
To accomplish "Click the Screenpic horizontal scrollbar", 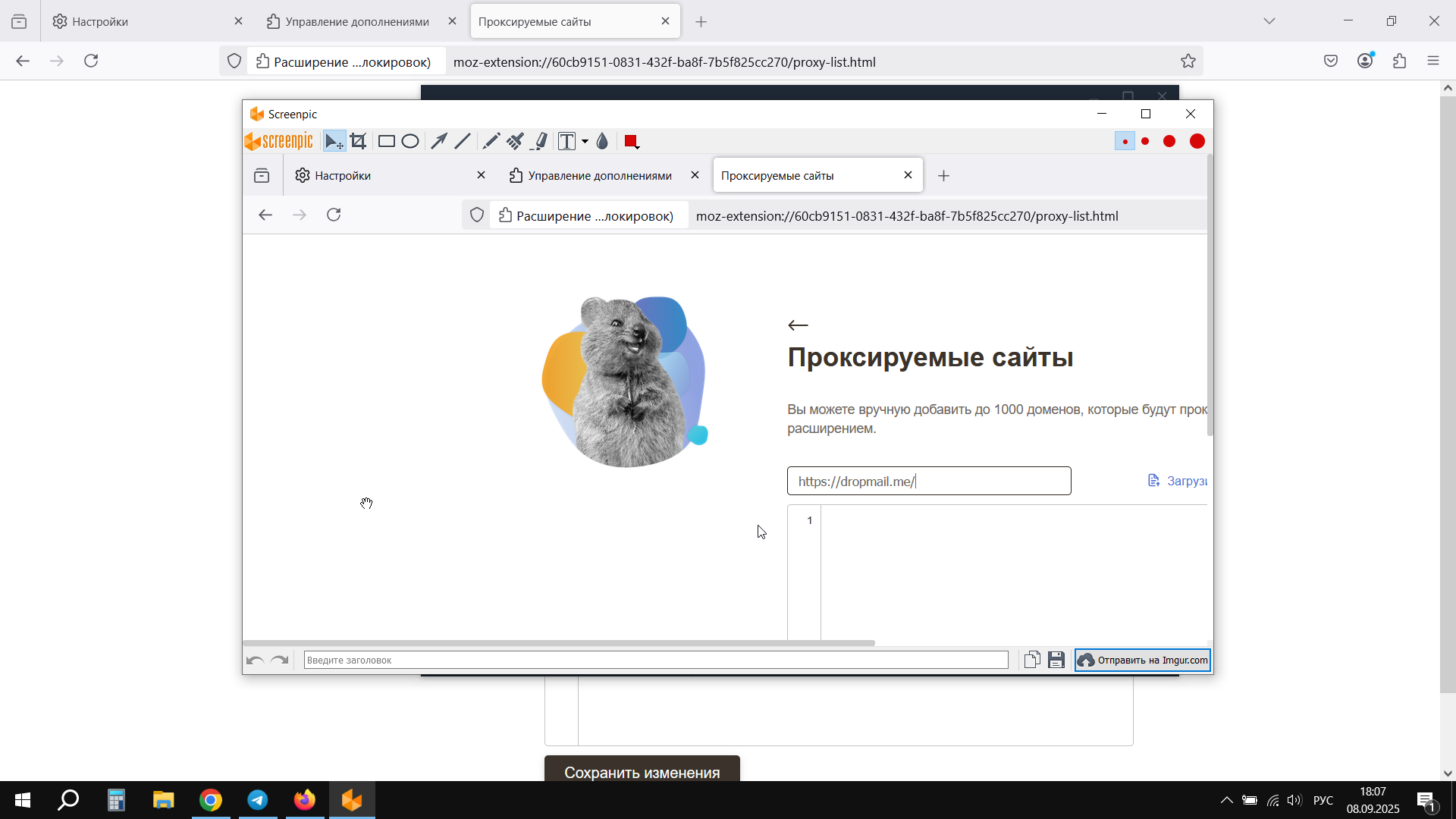I will coord(559,643).
